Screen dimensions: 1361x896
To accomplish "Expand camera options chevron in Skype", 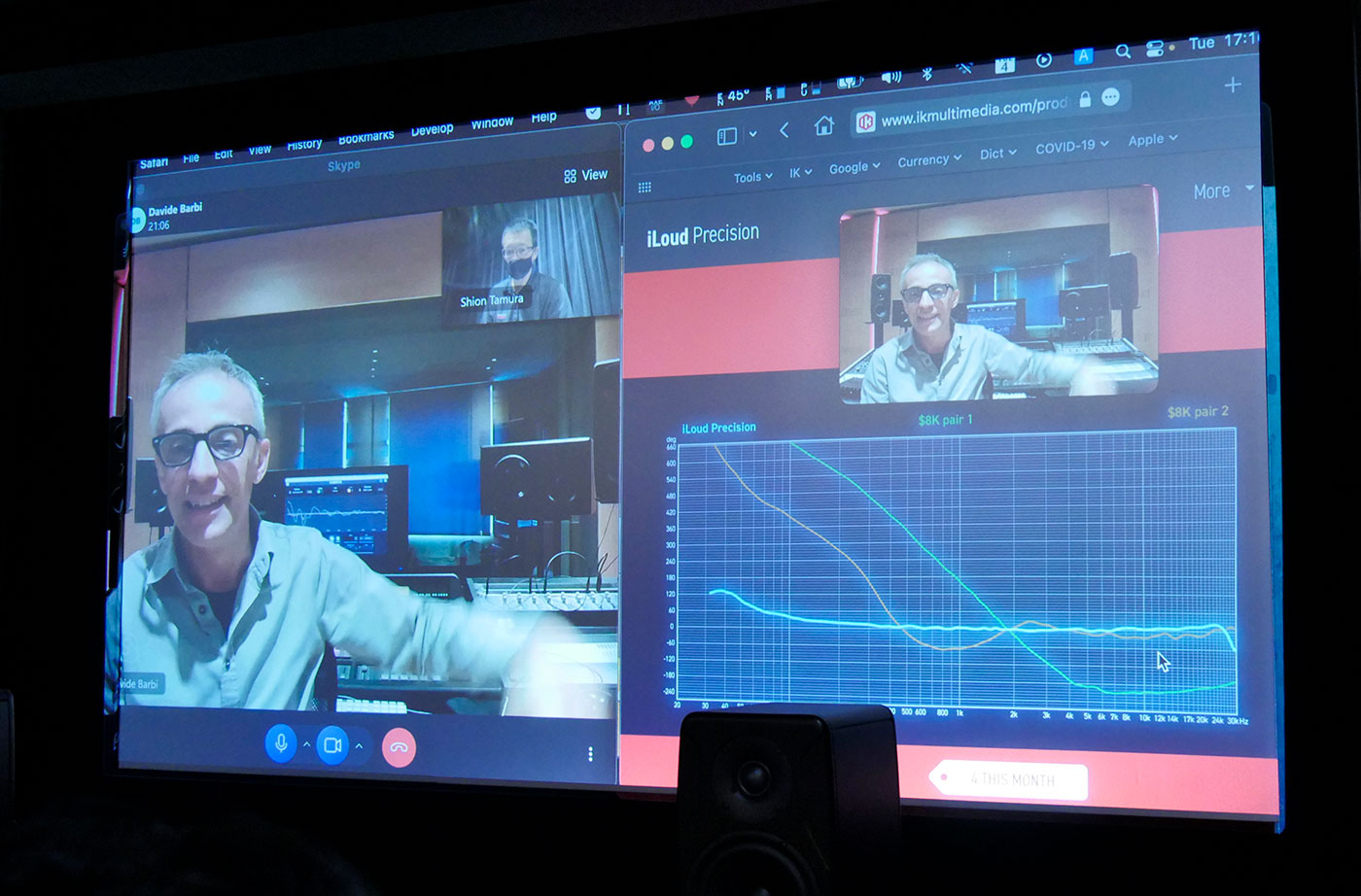I will click(x=359, y=746).
